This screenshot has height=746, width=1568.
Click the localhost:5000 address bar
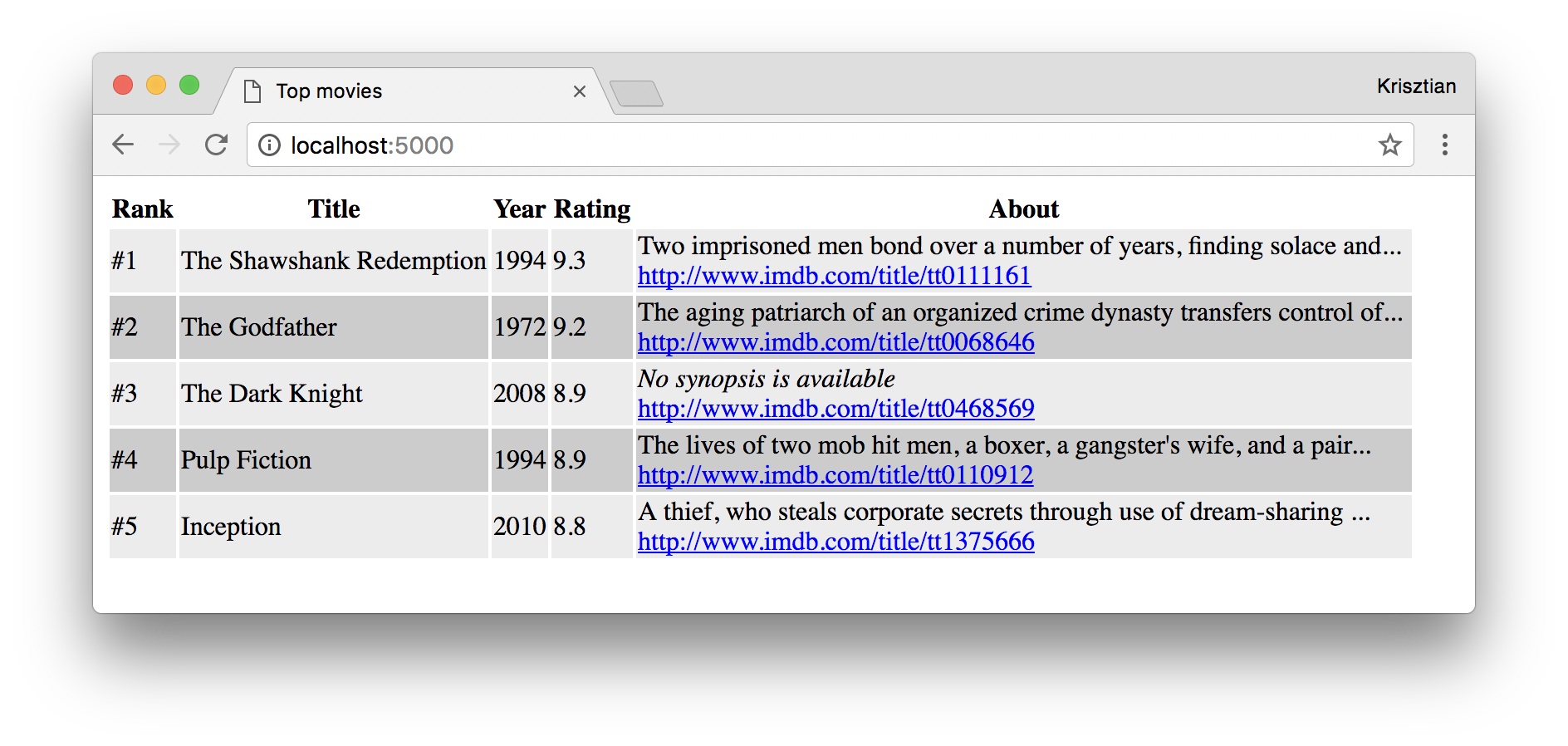tap(831, 145)
